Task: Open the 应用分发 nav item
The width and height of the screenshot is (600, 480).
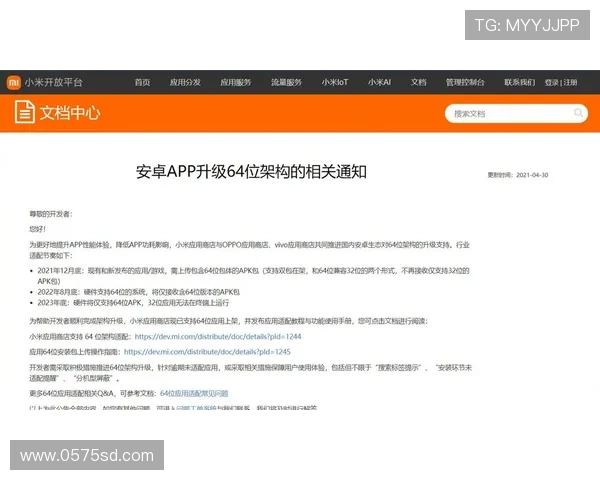Action: pyautogui.click(x=185, y=82)
